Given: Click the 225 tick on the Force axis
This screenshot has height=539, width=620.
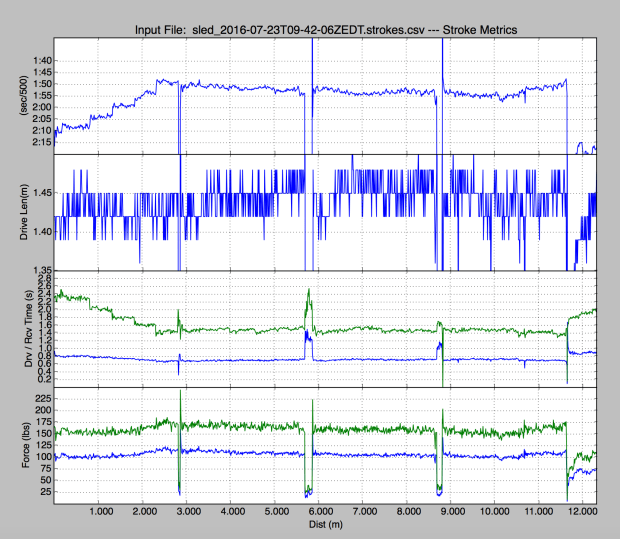Looking at the screenshot, I should pos(42,398).
